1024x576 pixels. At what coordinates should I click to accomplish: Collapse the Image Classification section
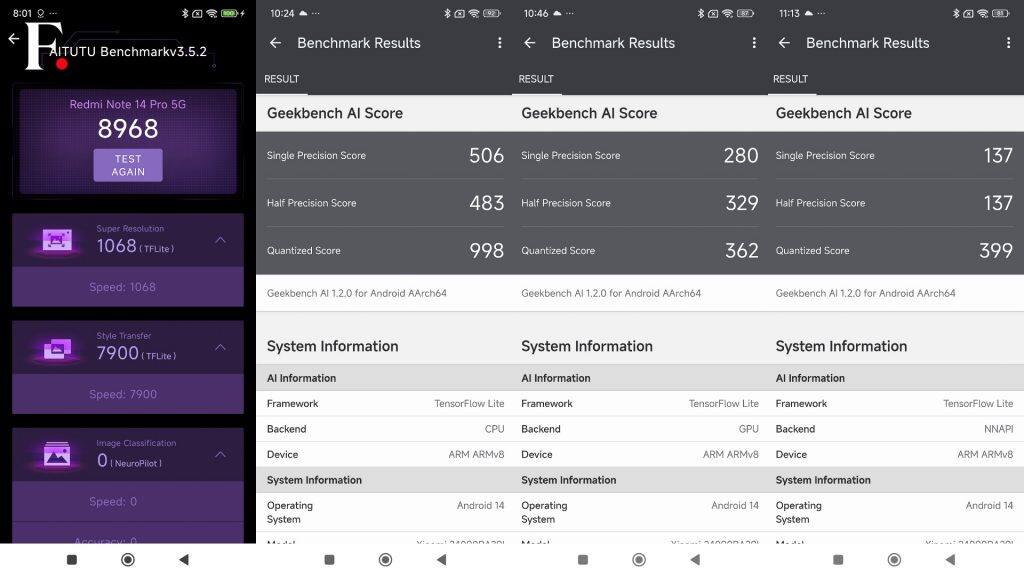pos(221,454)
